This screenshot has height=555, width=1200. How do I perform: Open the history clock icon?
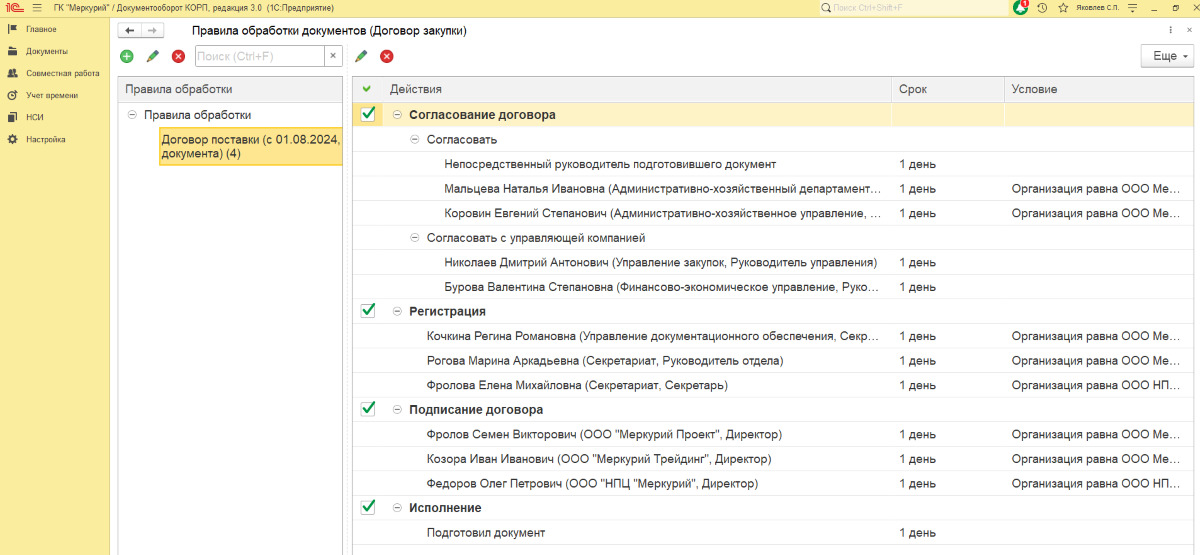(x=1042, y=8)
